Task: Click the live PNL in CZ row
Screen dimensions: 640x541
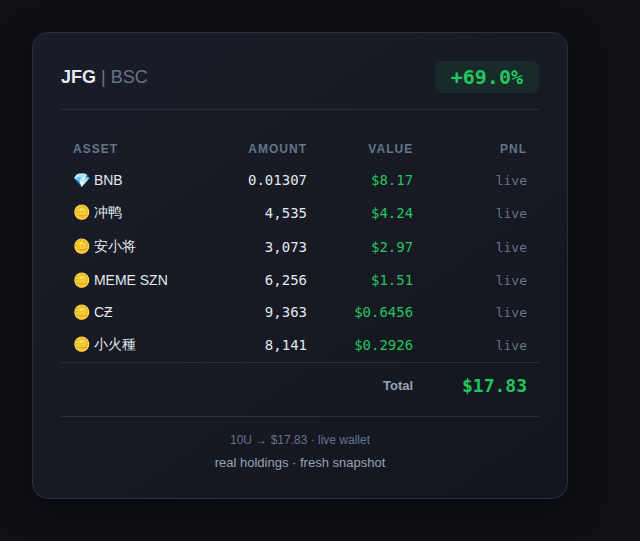Action: 511,313
